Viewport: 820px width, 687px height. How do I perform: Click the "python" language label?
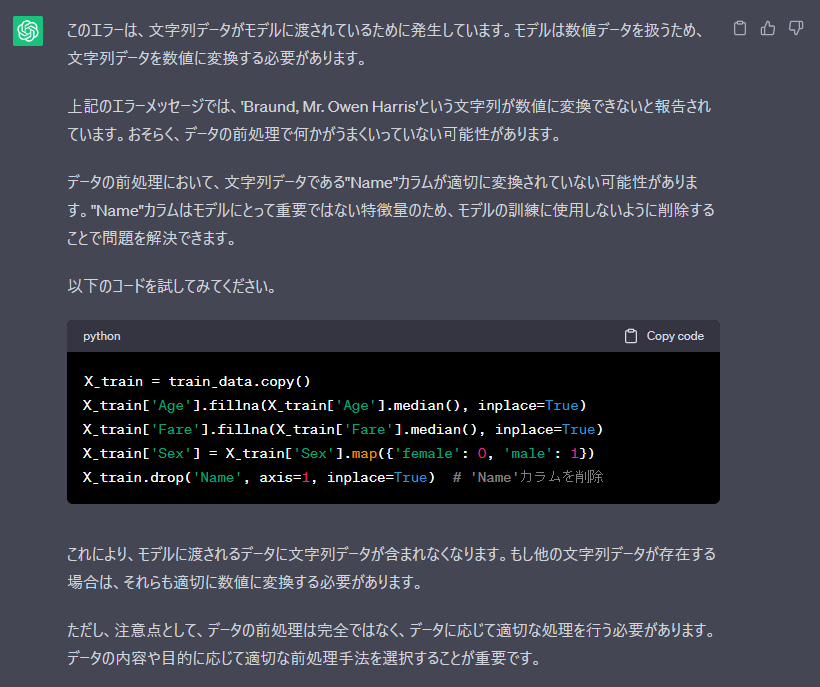tap(101, 336)
